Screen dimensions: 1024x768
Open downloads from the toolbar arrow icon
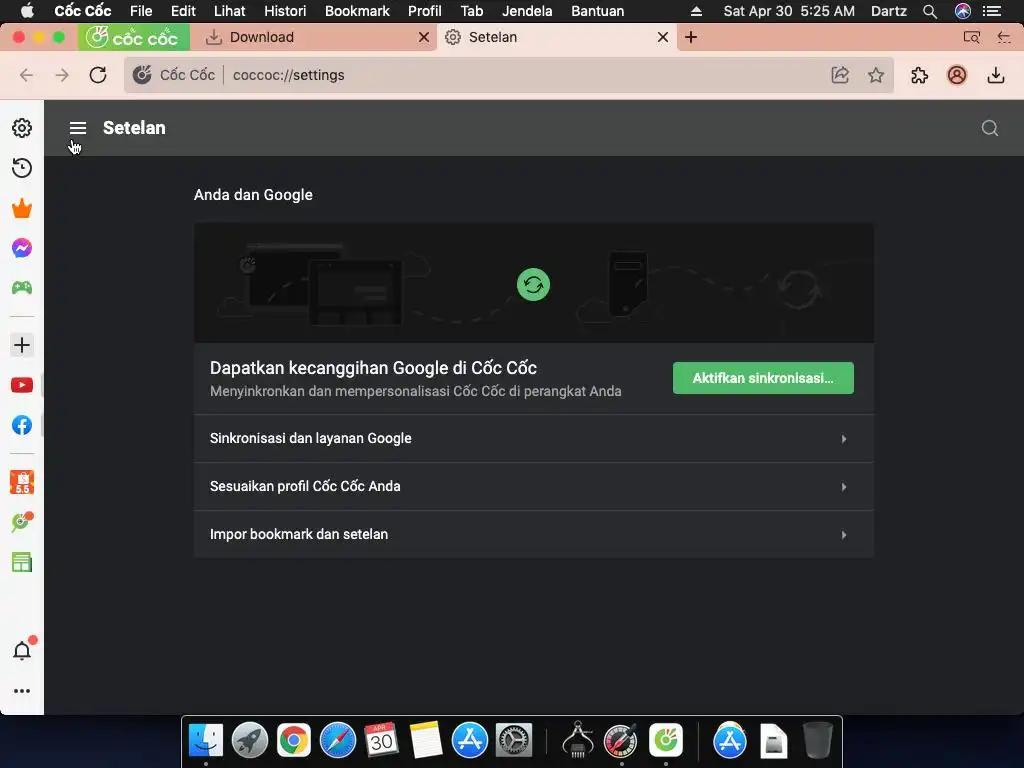click(995, 75)
